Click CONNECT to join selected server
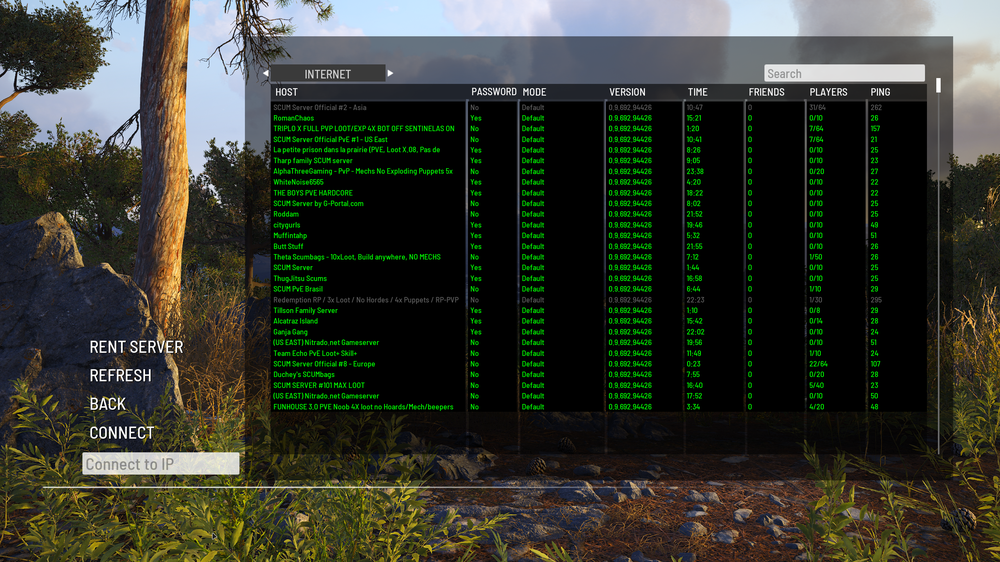Viewport: 1000px width, 562px height. point(121,433)
